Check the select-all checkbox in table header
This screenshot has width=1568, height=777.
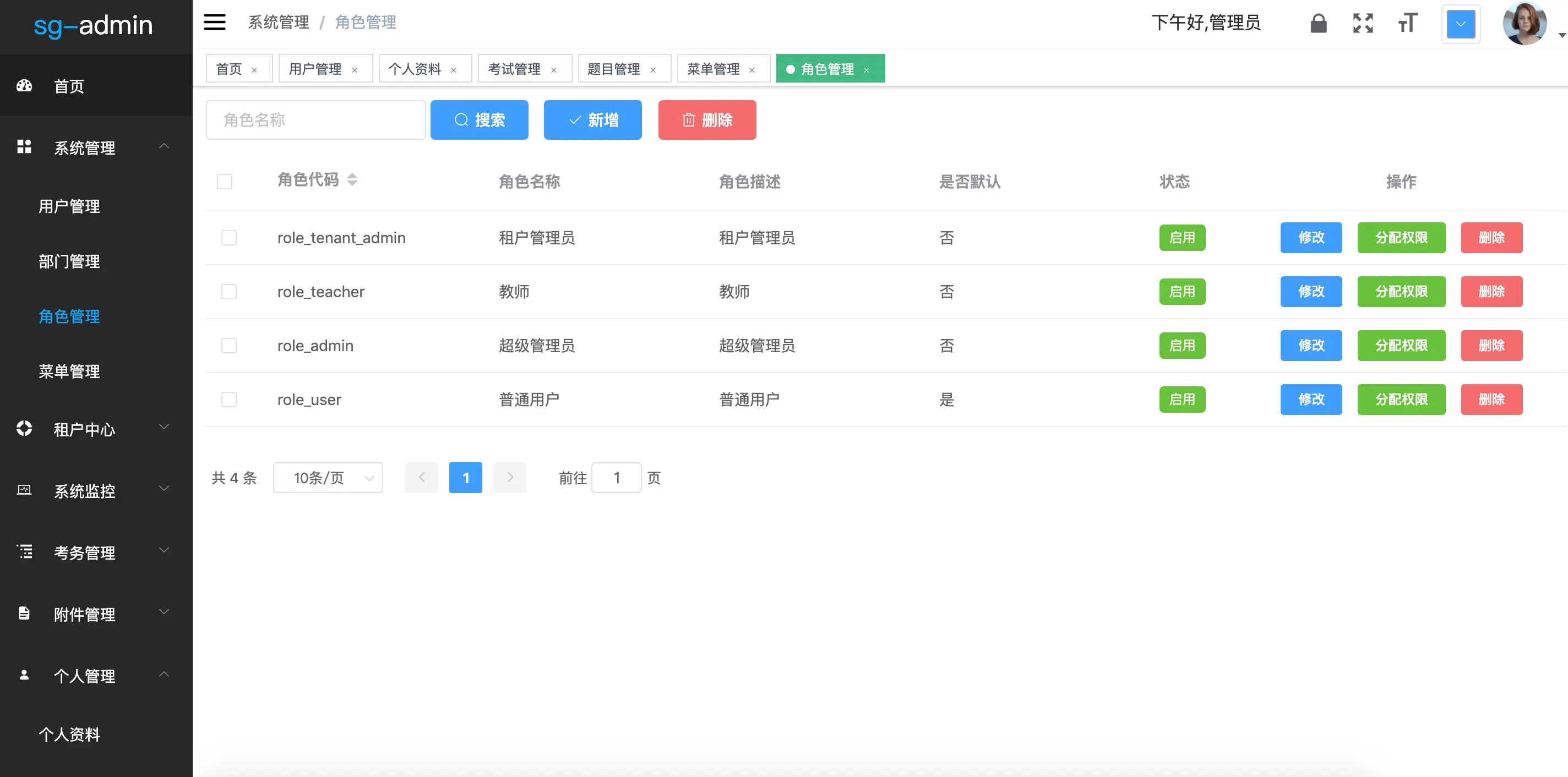point(225,182)
